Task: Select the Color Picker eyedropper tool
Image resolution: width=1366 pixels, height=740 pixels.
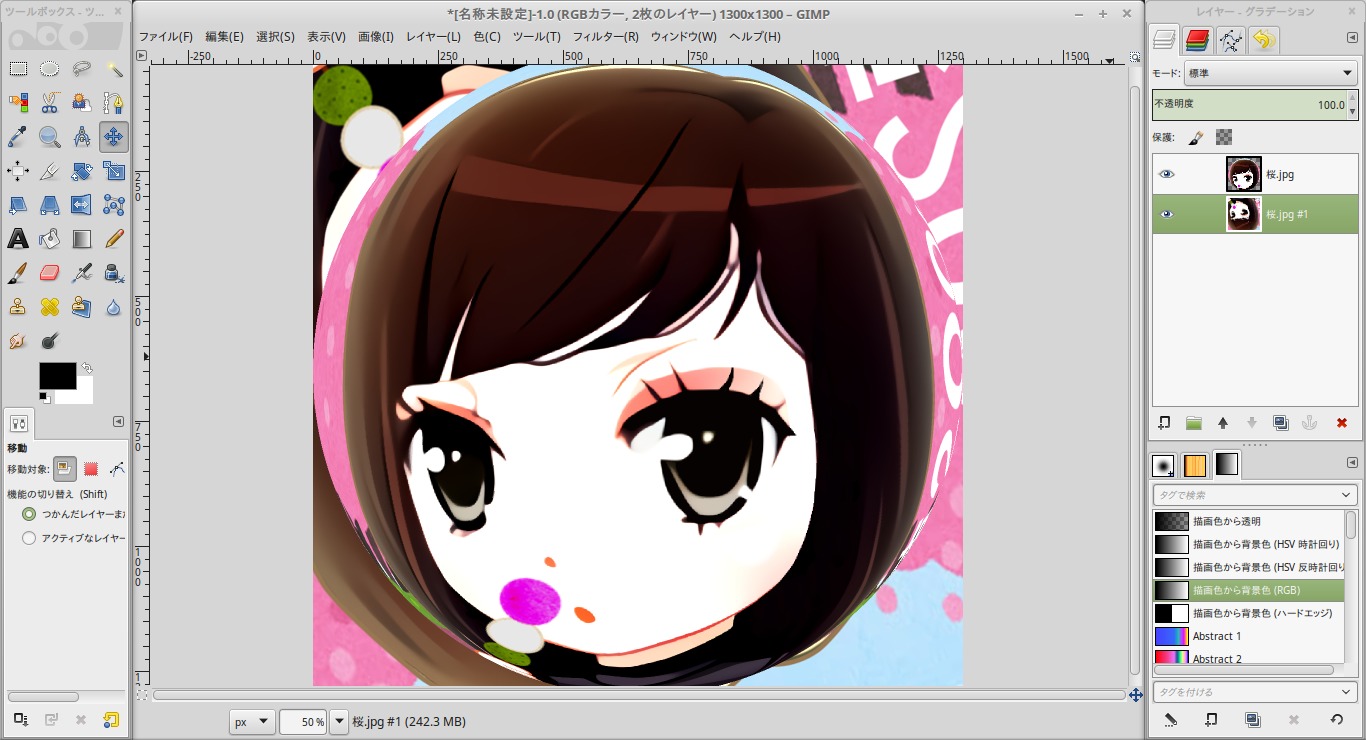Action: pyautogui.click(x=18, y=137)
